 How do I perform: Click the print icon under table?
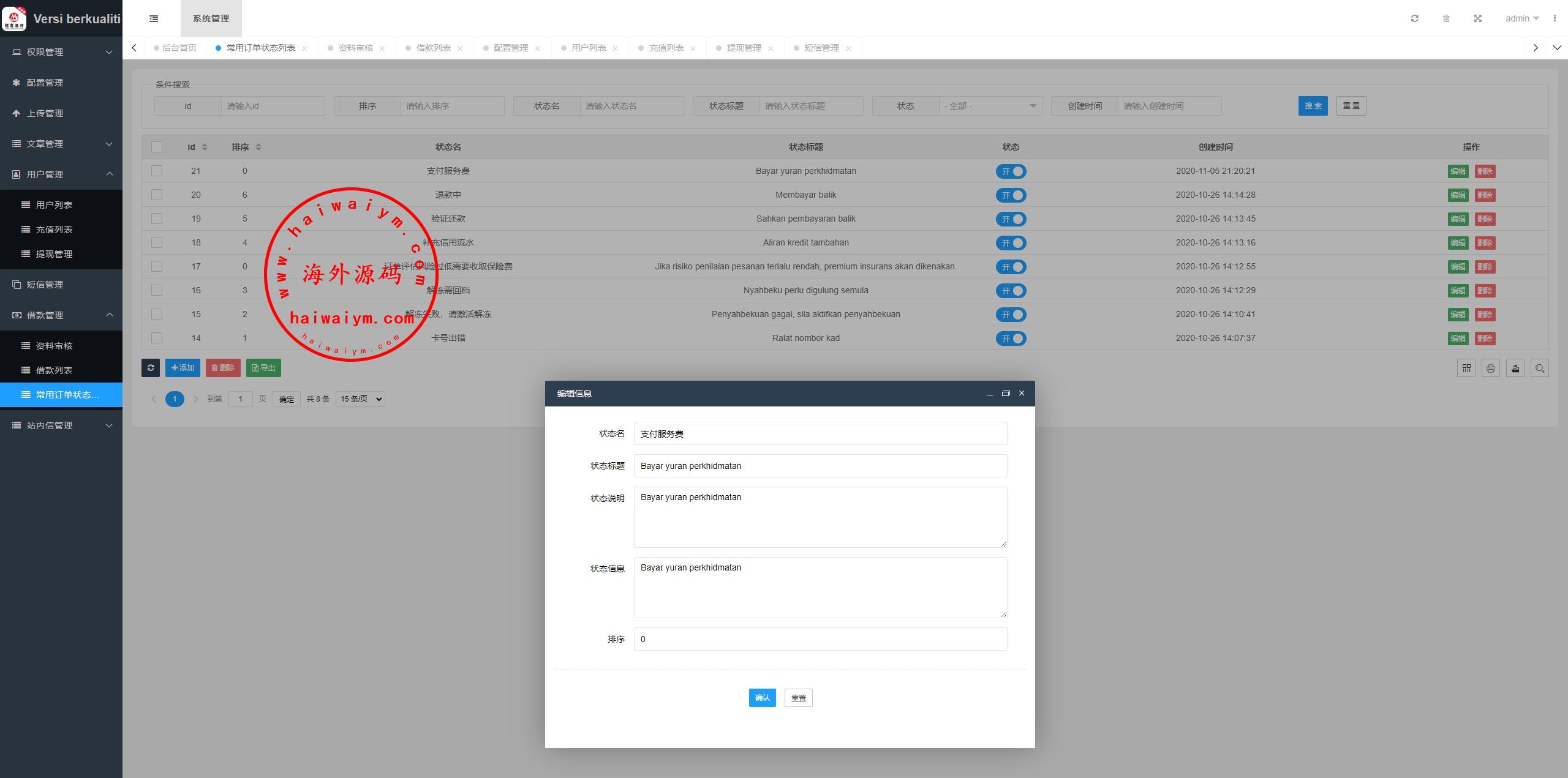1491,368
